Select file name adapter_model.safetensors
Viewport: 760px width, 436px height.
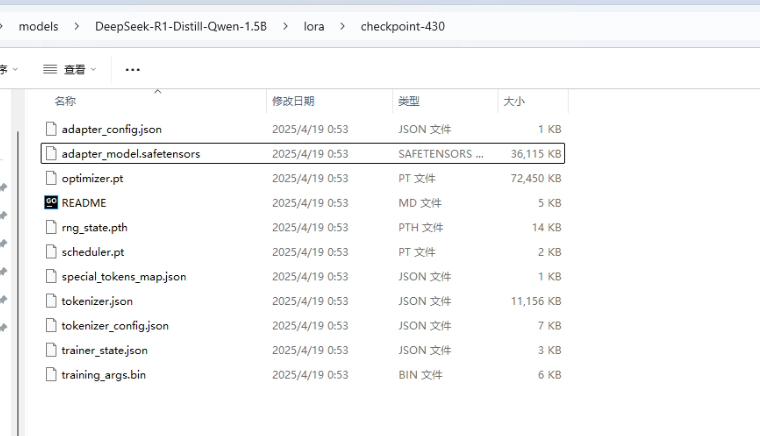pos(131,154)
